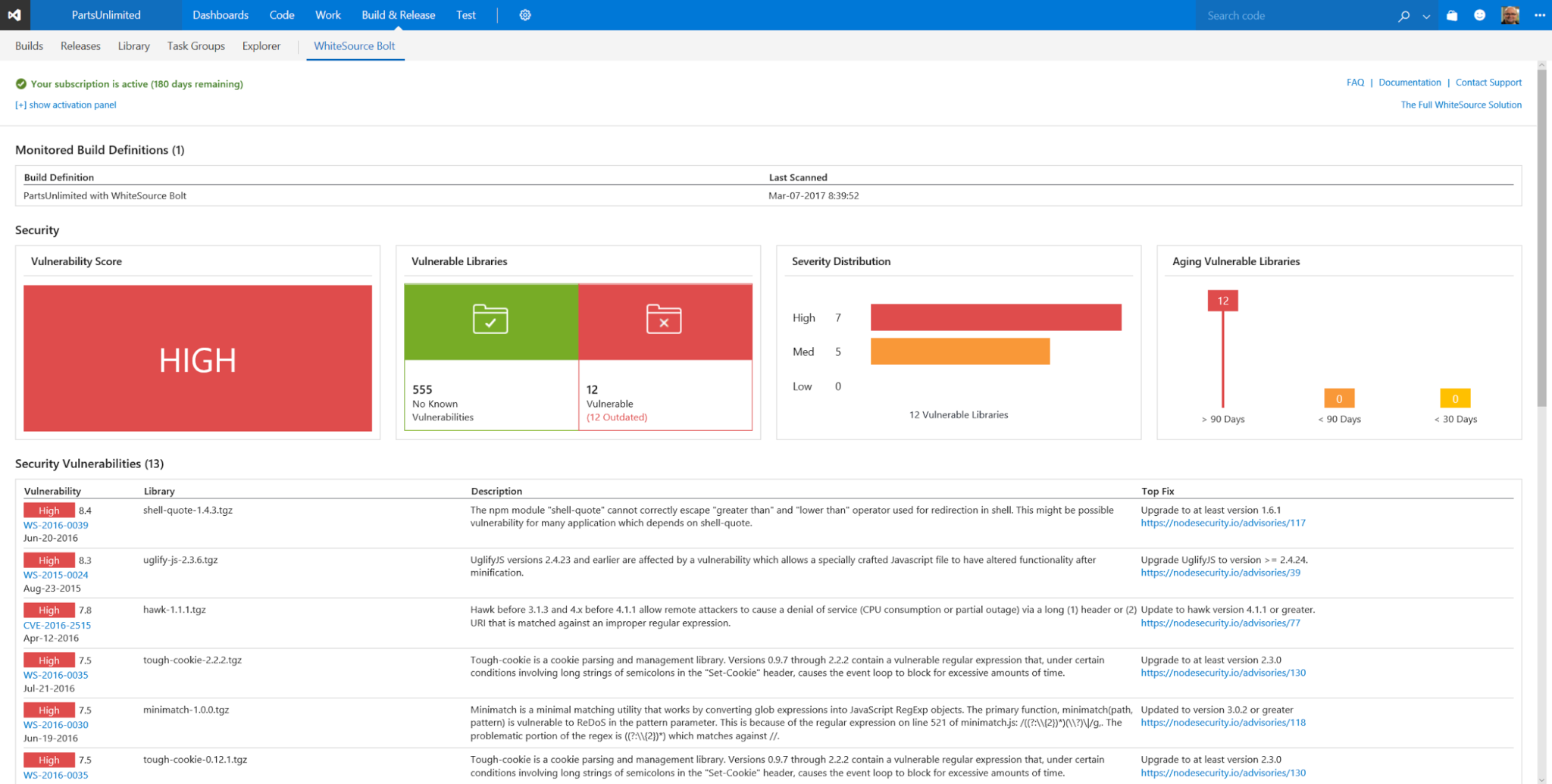1552x784 pixels.
Task: Open the Test hub
Action: tap(466, 15)
